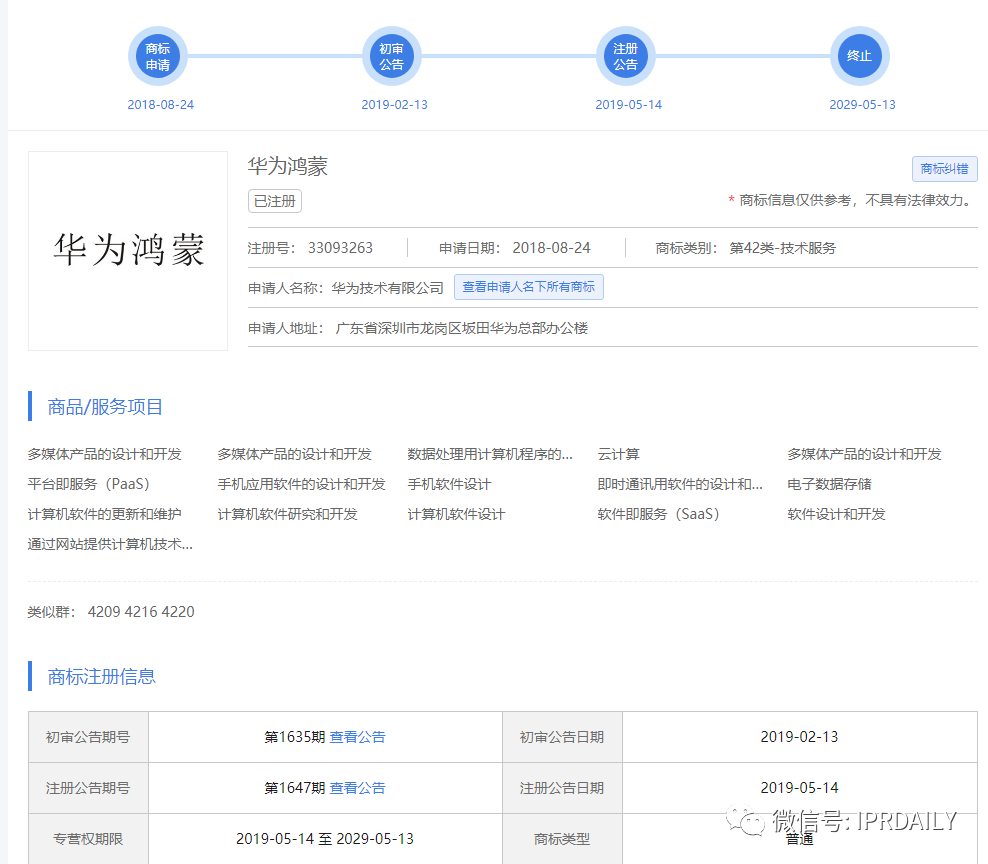Click the date 2019-02-13 under 初审公告 step
988x864 pixels.
coord(394,105)
